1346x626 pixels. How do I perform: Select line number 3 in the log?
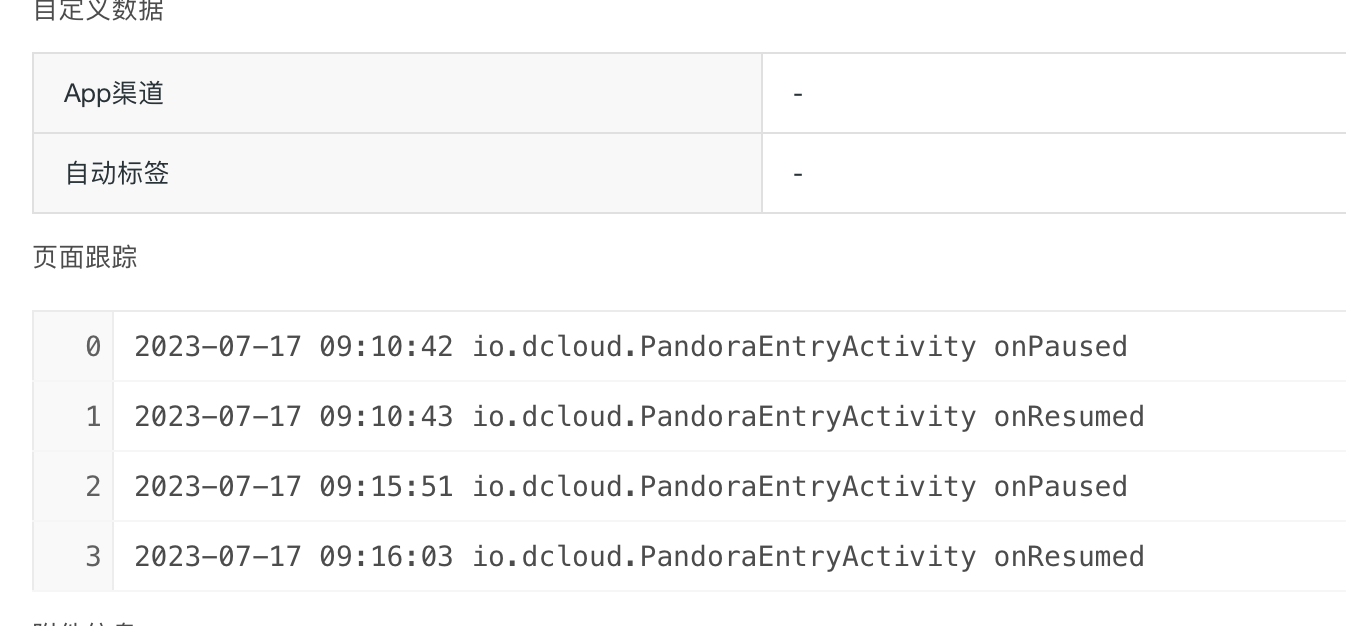tap(93, 556)
